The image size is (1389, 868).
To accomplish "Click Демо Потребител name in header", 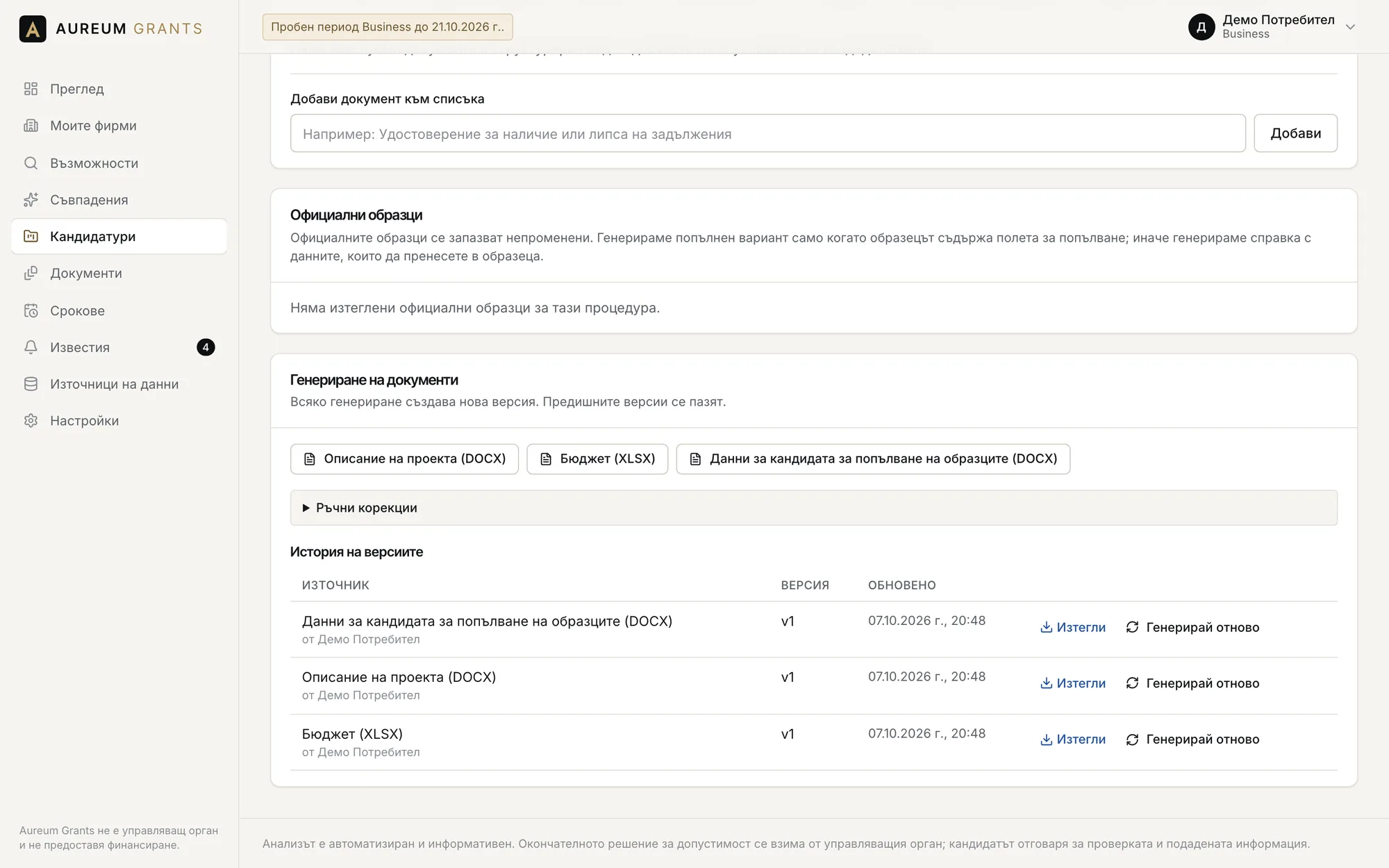I will click(x=1279, y=20).
